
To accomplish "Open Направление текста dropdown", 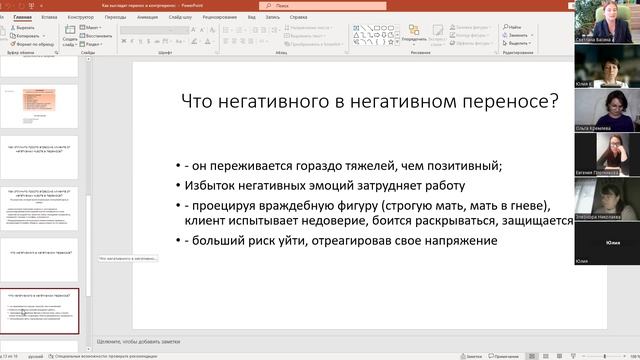I will (309, 28).
